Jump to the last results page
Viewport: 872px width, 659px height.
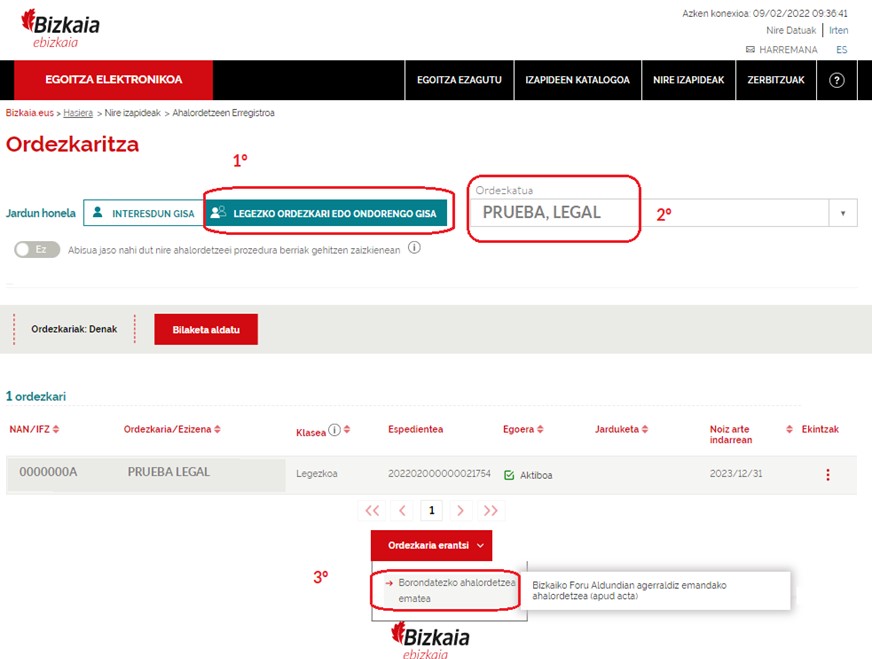coord(490,511)
